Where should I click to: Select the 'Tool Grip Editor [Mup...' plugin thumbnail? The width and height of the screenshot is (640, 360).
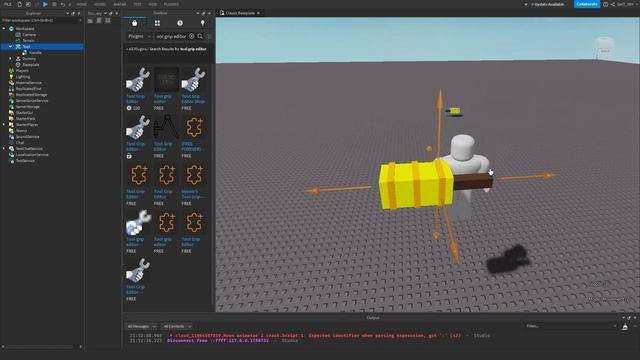click(193, 80)
